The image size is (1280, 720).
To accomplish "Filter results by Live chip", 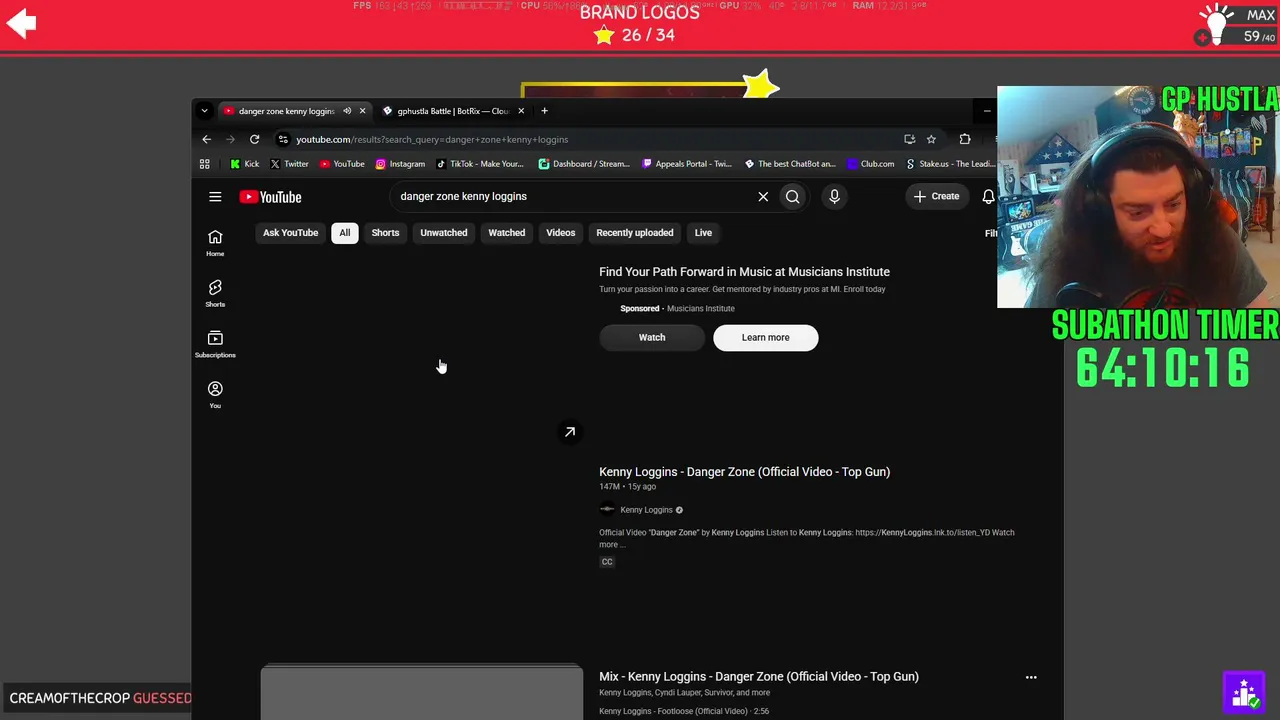I will click(703, 233).
